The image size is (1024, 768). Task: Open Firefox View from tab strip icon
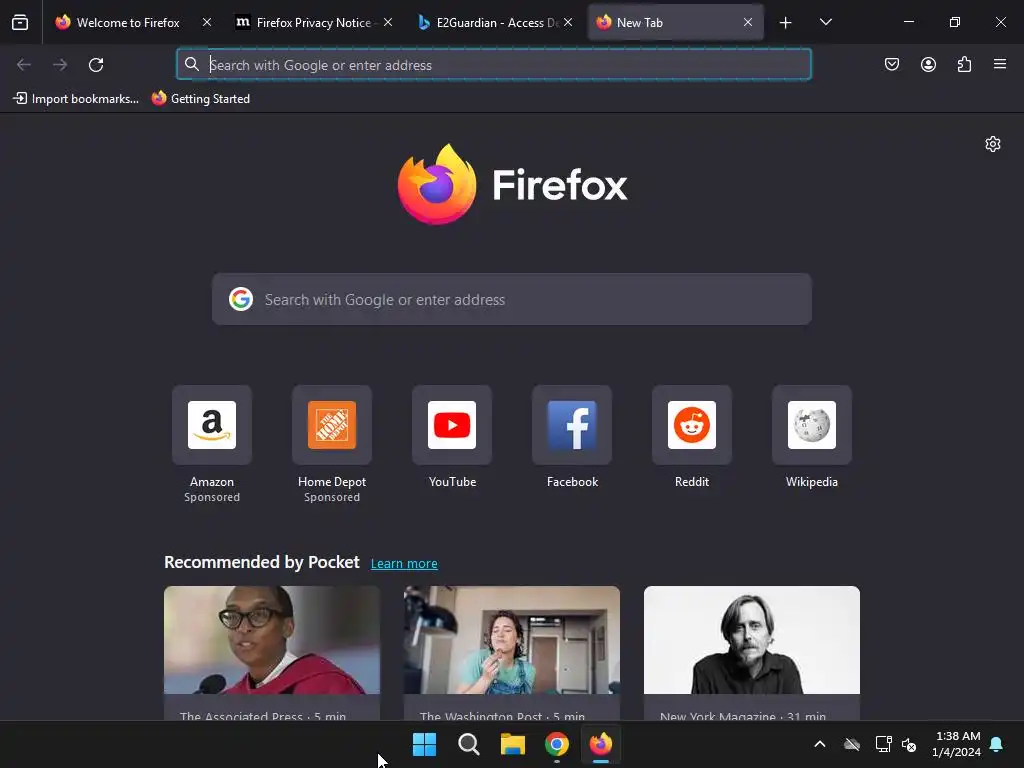(20, 22)
